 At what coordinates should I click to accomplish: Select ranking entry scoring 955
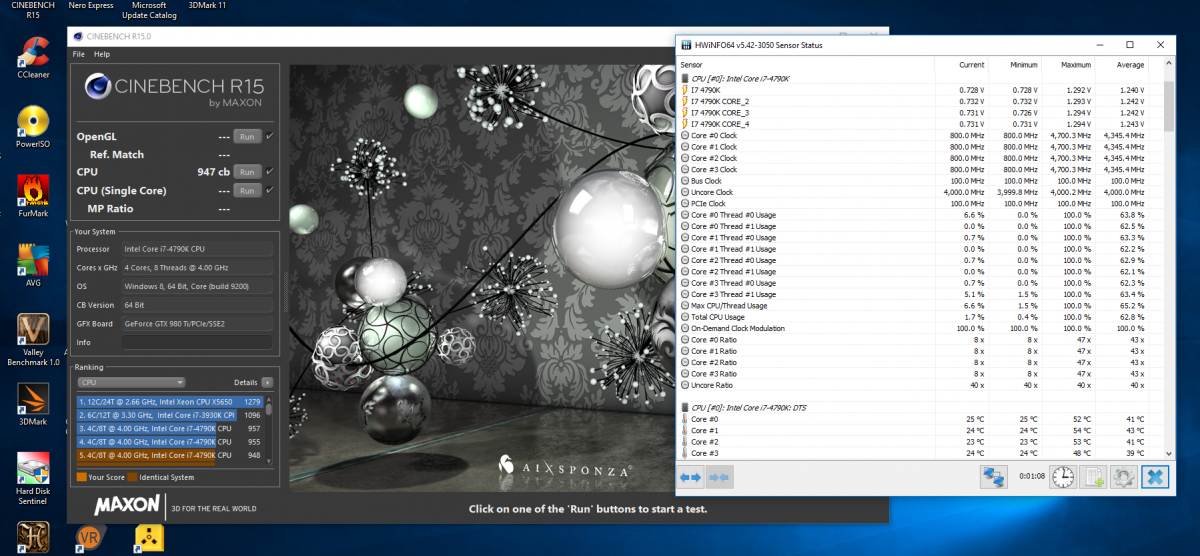point(168,441)
